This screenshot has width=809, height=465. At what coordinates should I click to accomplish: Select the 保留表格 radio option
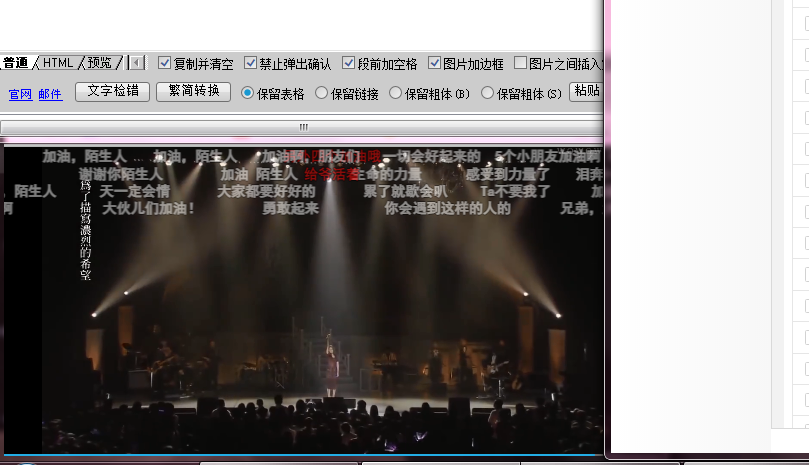click(249, 93)
